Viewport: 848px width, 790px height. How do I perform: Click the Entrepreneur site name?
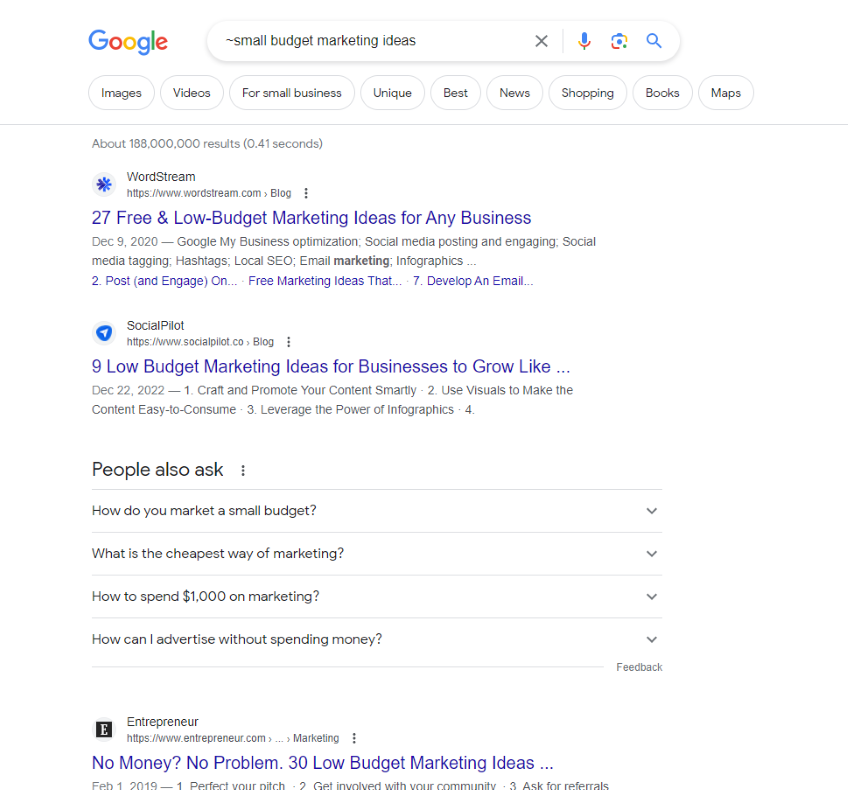point(162,722)
